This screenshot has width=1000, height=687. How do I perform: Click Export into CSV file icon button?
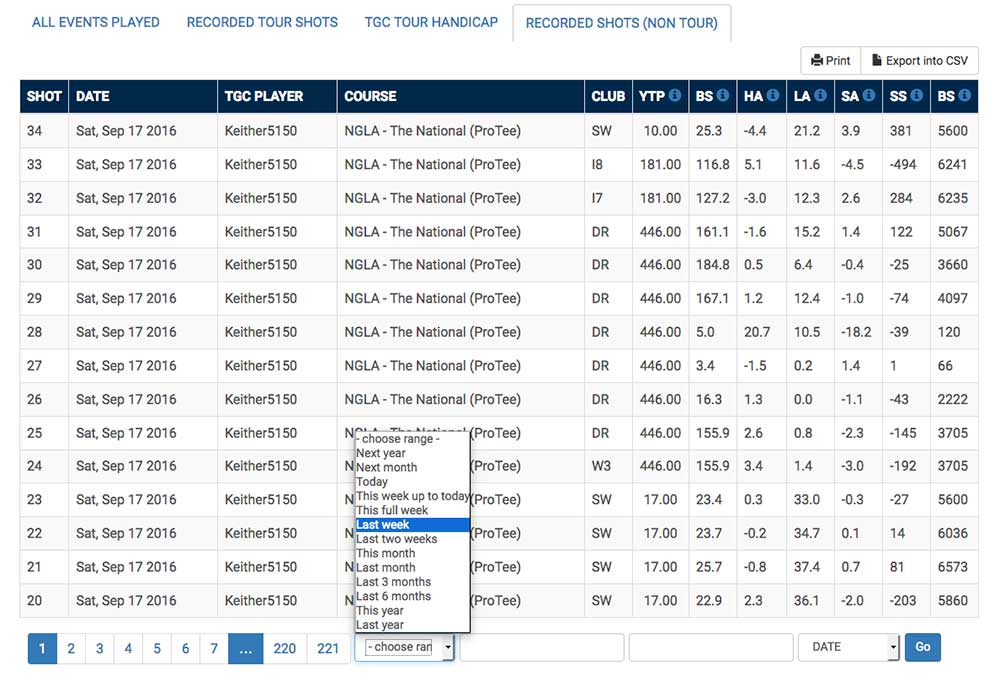[919, 61]
